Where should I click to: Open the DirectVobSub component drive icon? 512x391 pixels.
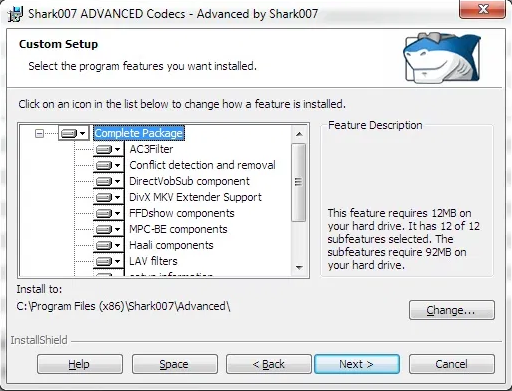[108, 181]
